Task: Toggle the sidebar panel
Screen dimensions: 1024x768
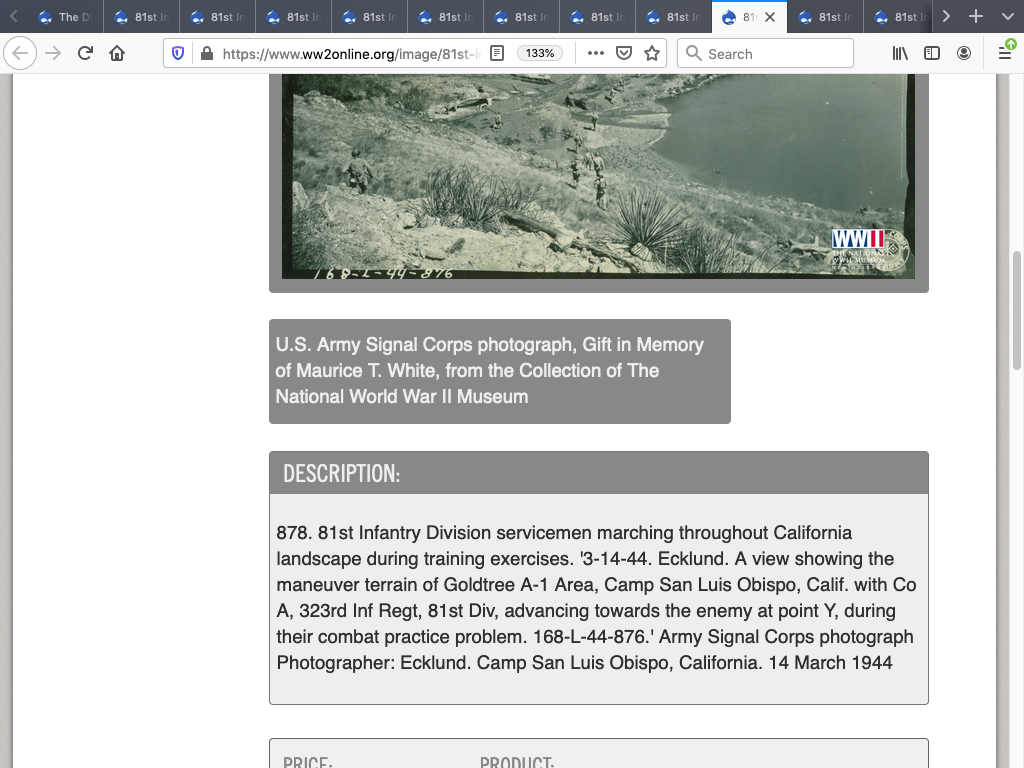Action: (932, 53)
